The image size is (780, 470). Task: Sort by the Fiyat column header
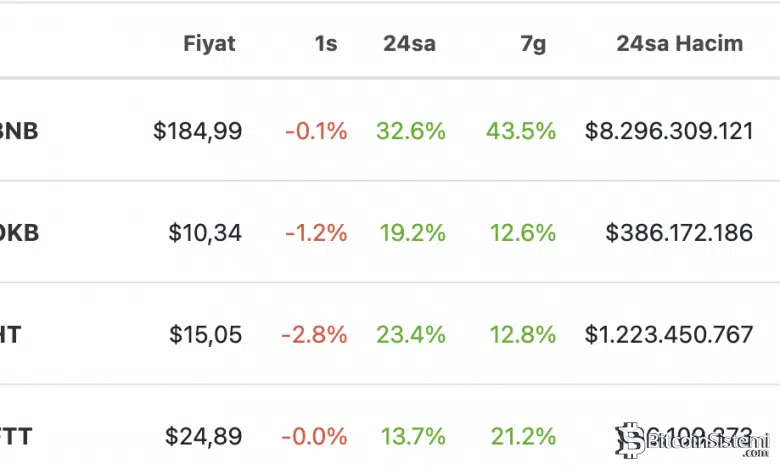point(209,44)
